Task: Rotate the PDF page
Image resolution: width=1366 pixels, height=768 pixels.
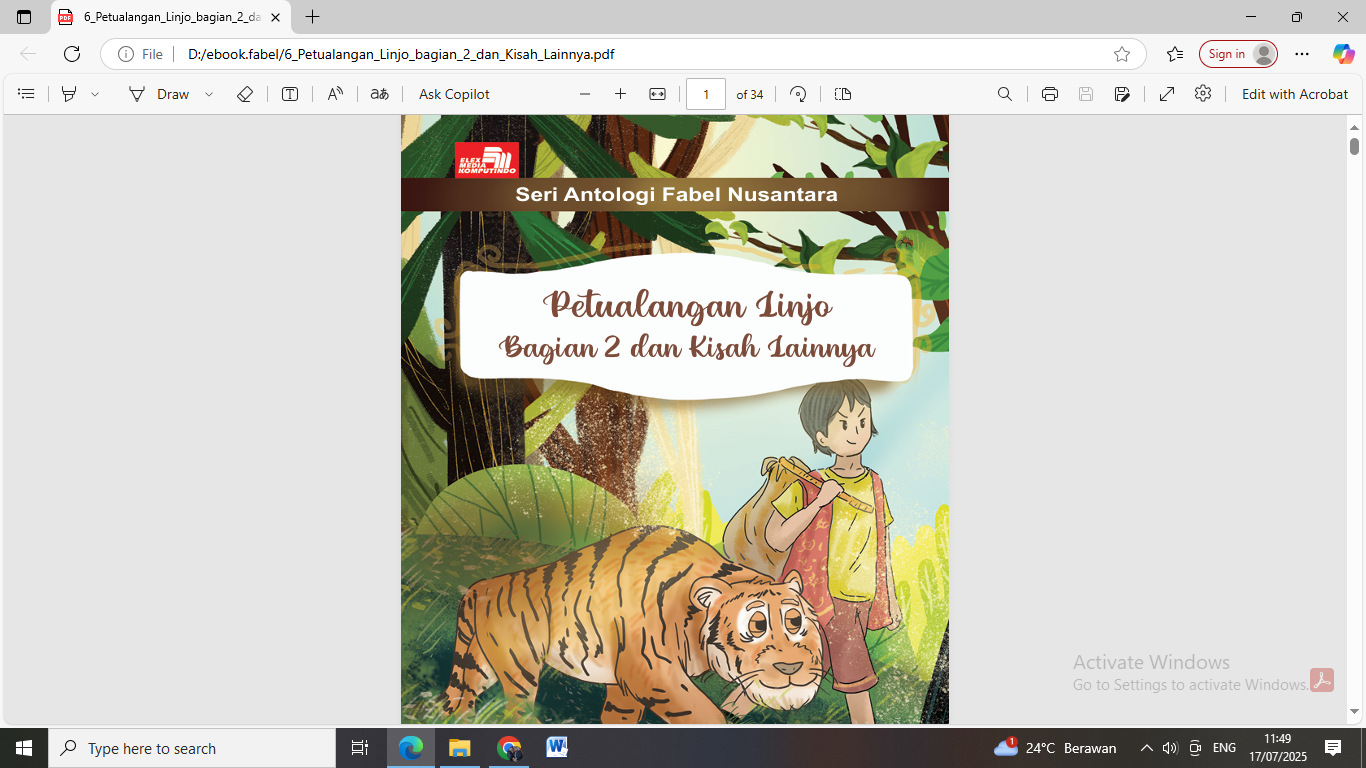Action: [796, 93]
